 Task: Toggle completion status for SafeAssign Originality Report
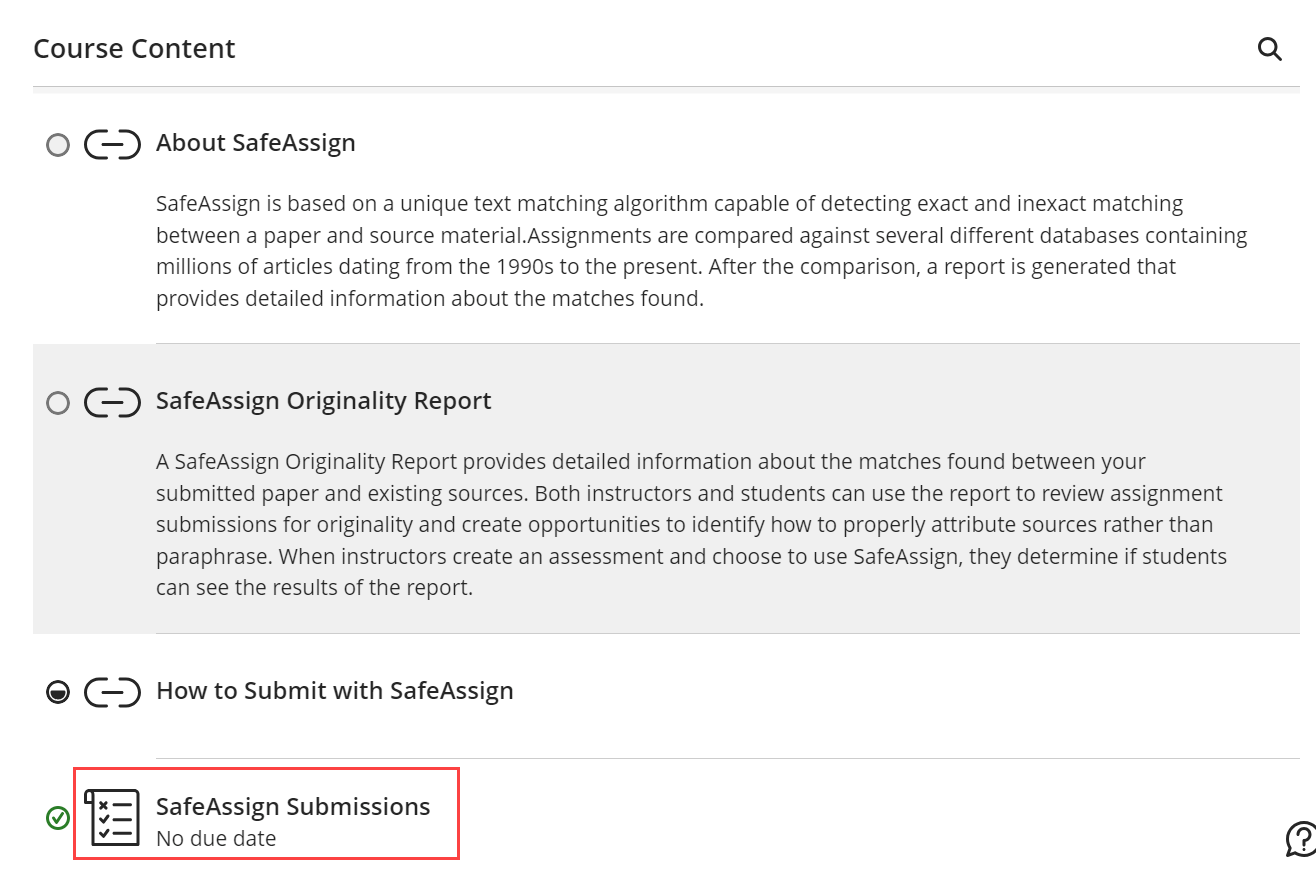pyautogui.click(x=57, y=402)
